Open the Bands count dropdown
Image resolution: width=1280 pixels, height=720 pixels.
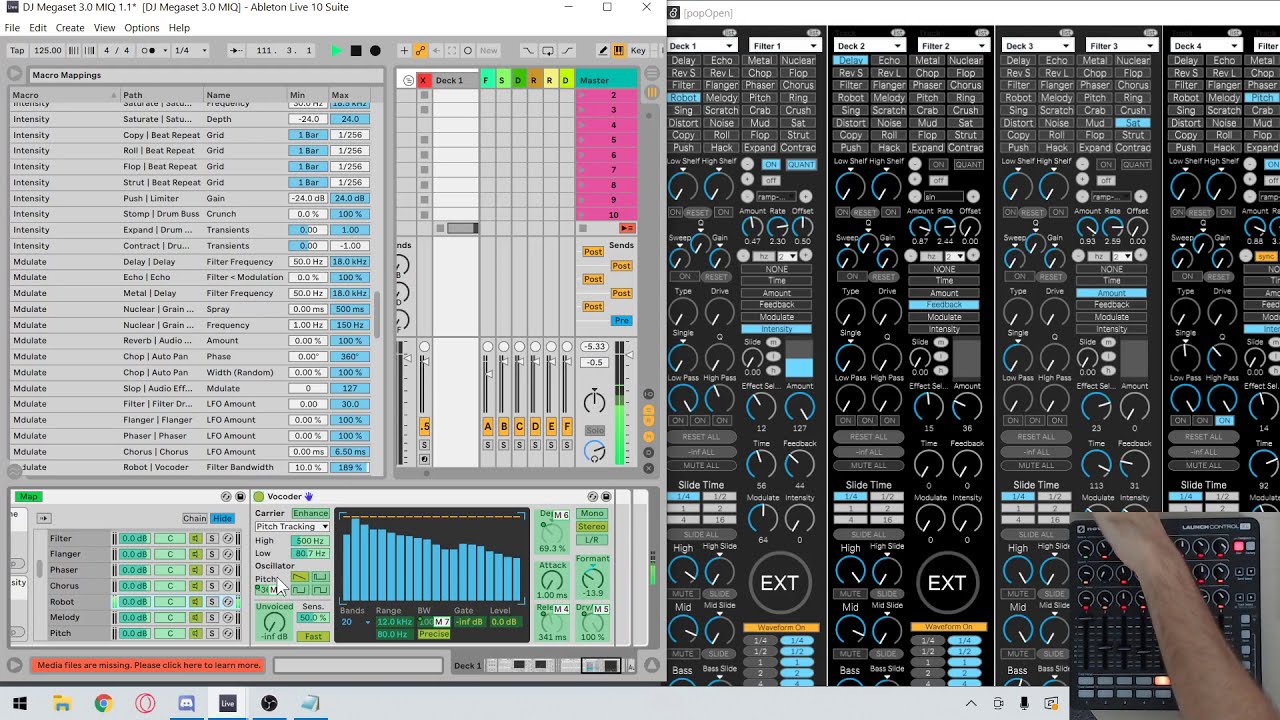coord(353,622)
